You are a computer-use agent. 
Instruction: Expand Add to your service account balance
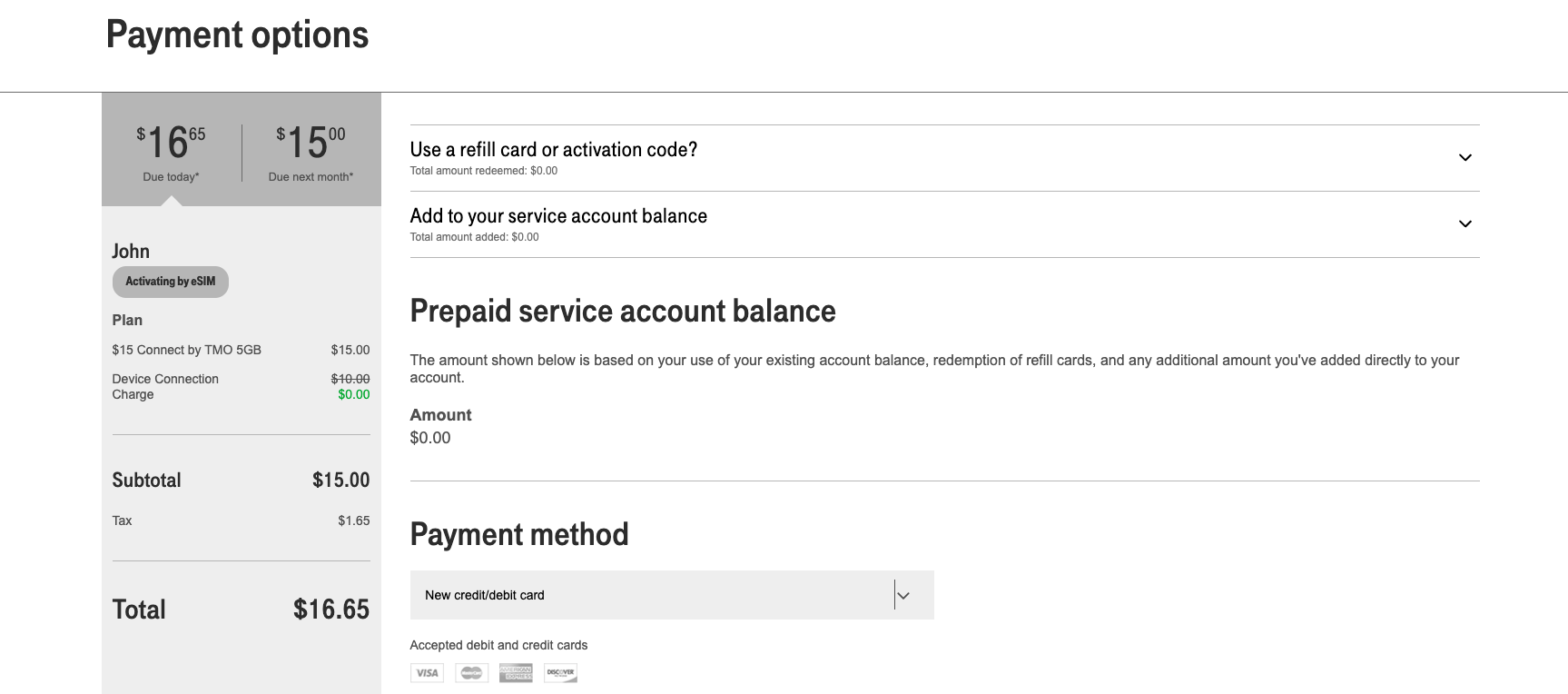pyautogui.click(x=944, y=224)
